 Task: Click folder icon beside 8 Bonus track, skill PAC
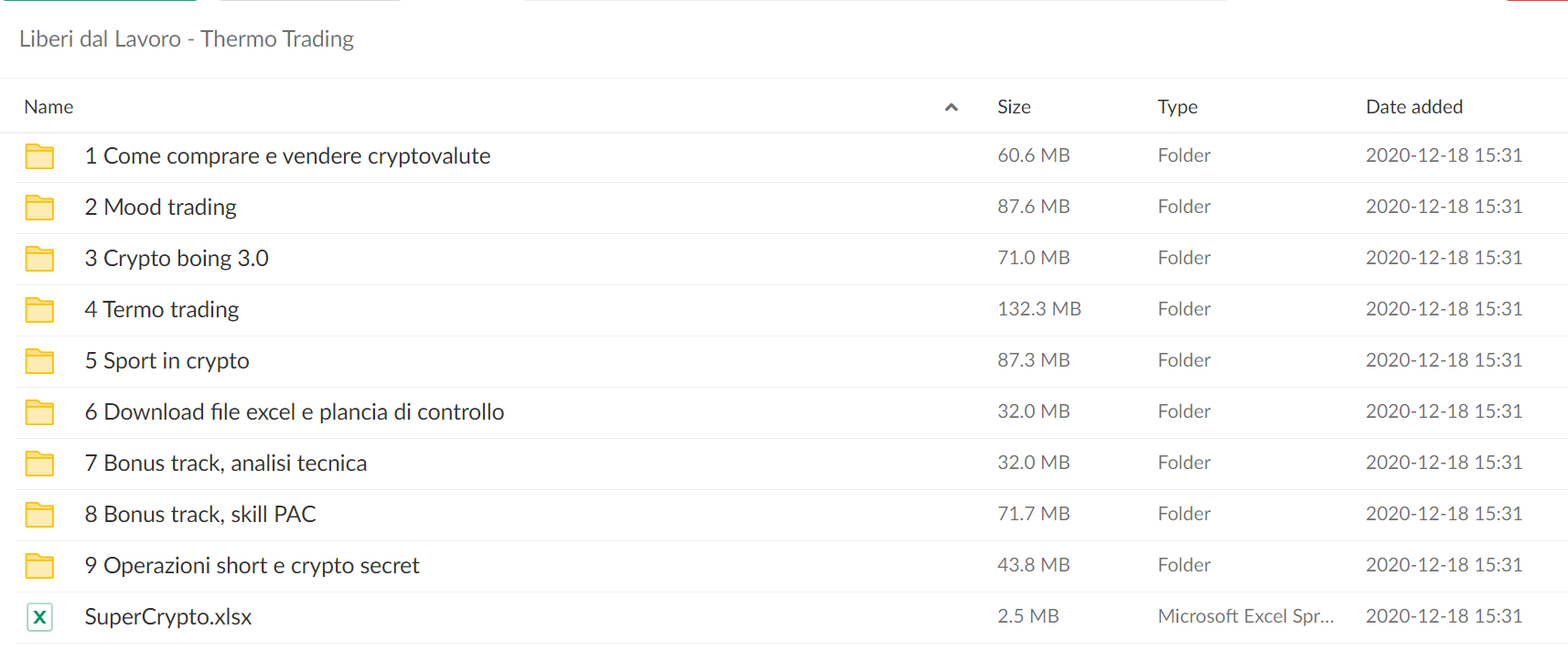pyautogui.click(x=39, y=515)
